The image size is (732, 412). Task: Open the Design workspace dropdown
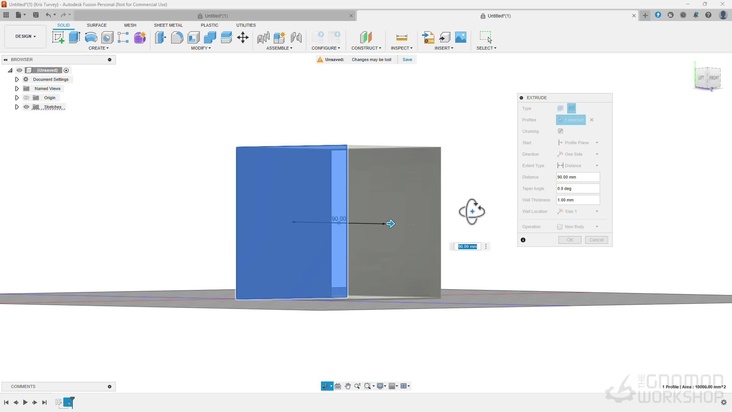[25, 36]
